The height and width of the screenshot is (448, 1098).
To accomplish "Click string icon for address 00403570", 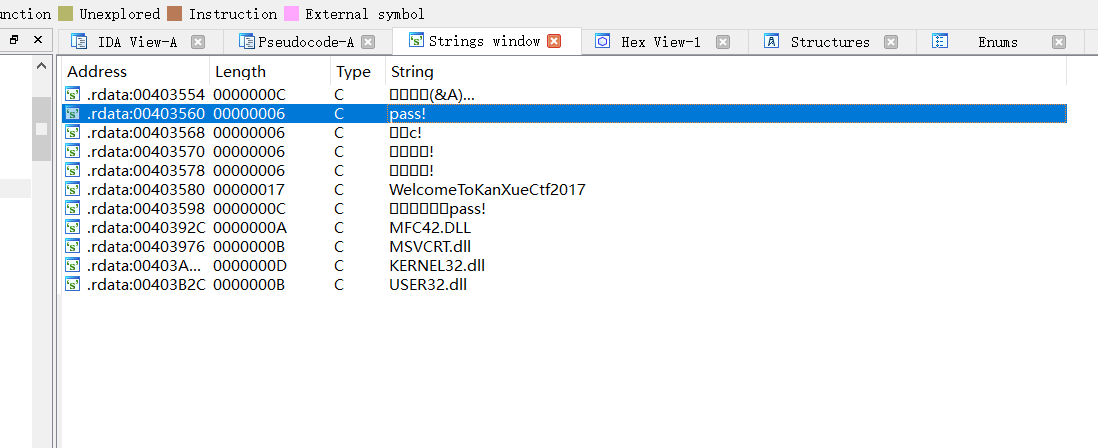I will click(73, 151).
